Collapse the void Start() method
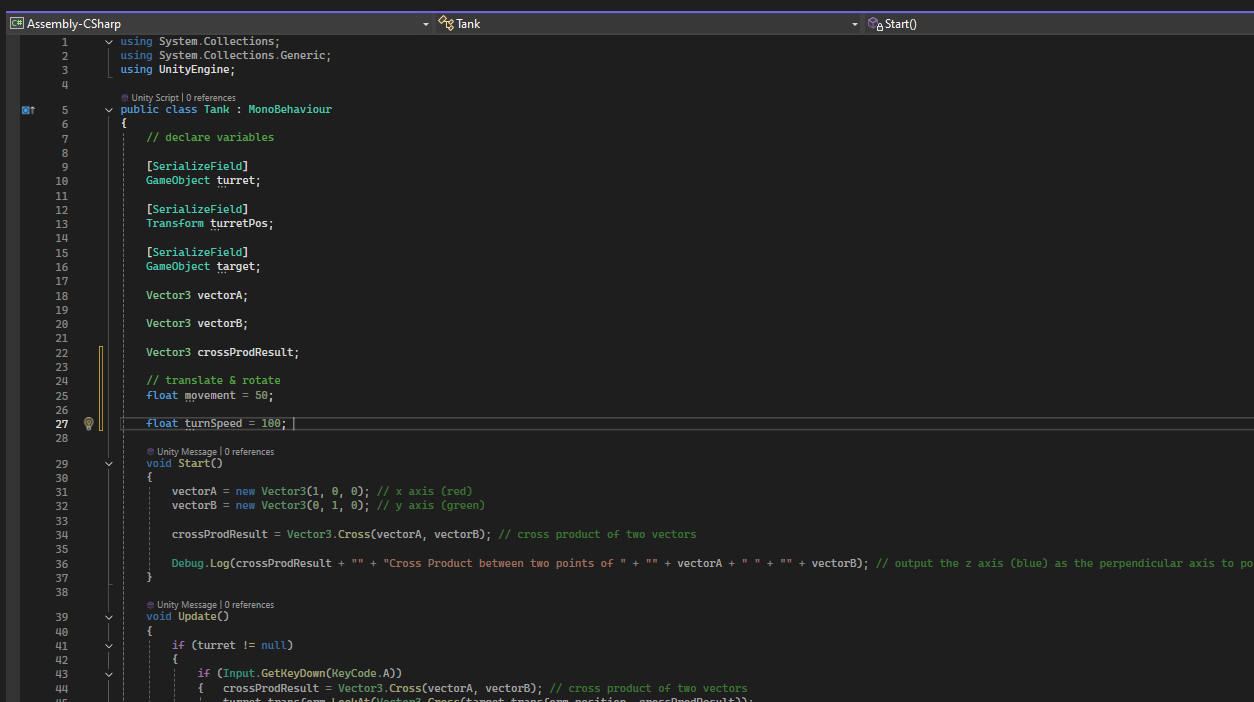Viewport: 1254px width, 702px height. 109,464
